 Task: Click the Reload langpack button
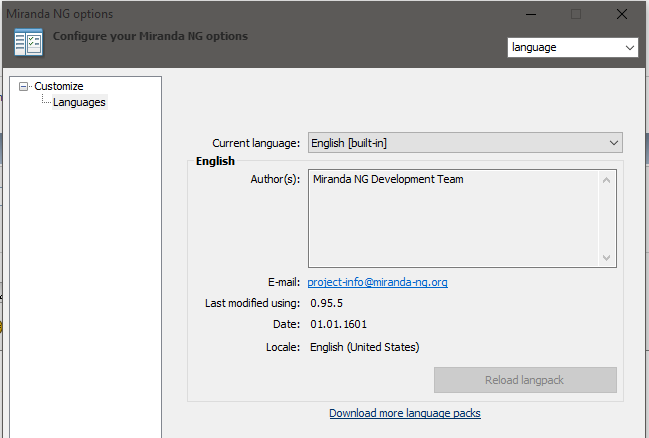(x=525, y=380)
